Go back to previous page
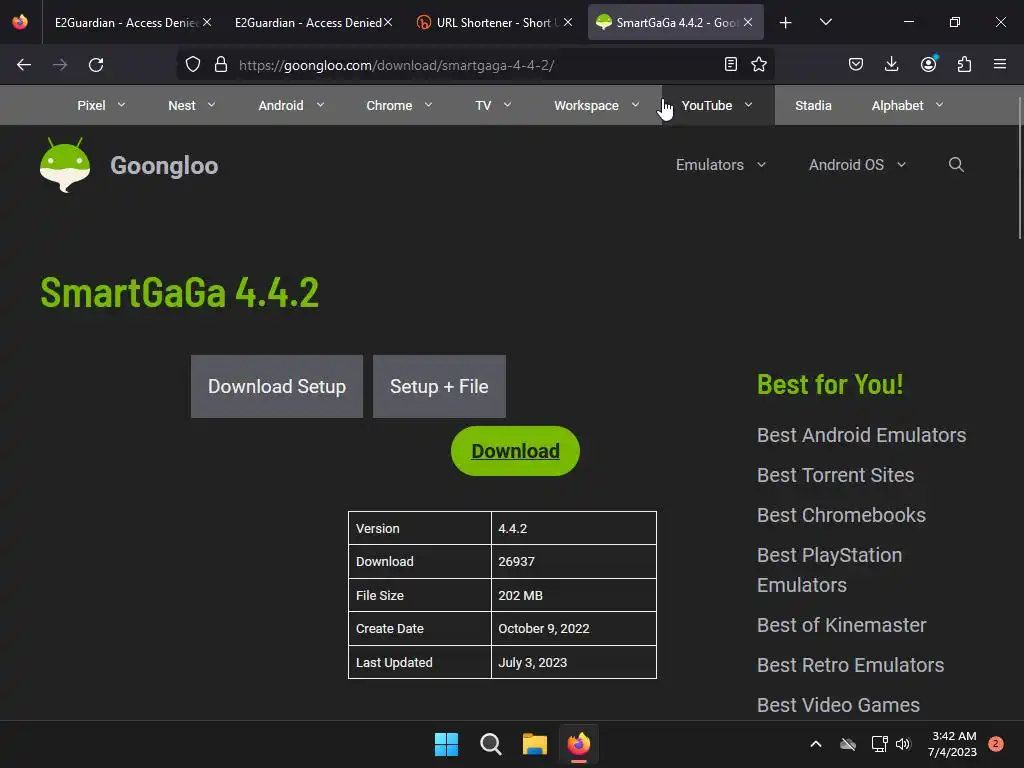 pyautogui.click(x=24, y=65)
